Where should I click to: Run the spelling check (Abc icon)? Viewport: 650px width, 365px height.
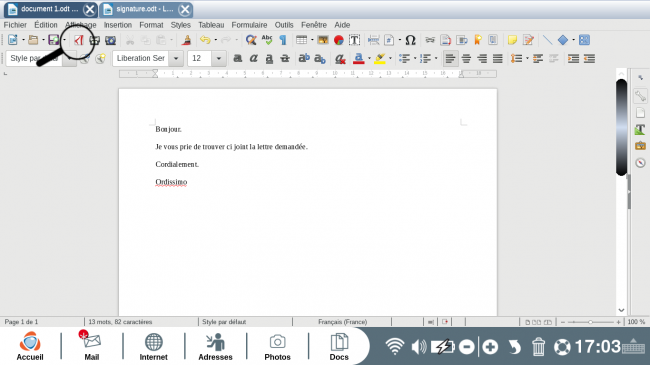[x=267, y=40]
